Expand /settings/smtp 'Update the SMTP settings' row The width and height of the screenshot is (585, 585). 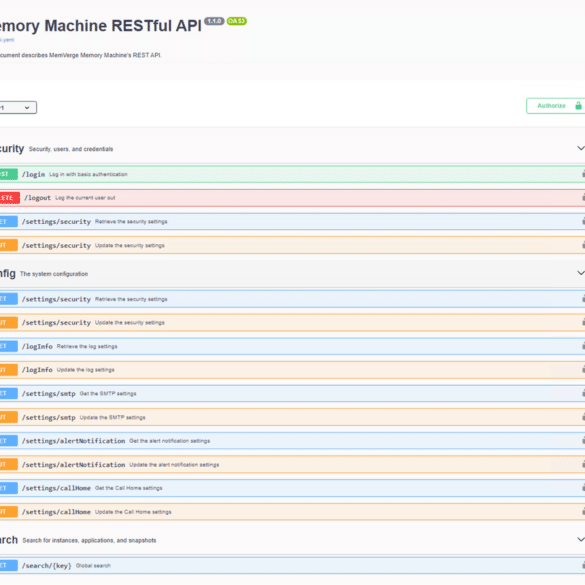pos(292,417)
